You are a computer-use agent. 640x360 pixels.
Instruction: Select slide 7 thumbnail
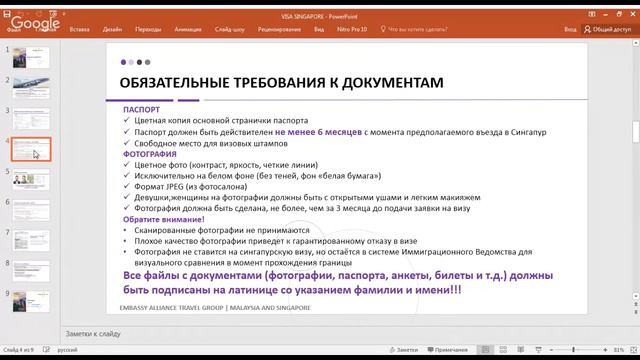31,240
